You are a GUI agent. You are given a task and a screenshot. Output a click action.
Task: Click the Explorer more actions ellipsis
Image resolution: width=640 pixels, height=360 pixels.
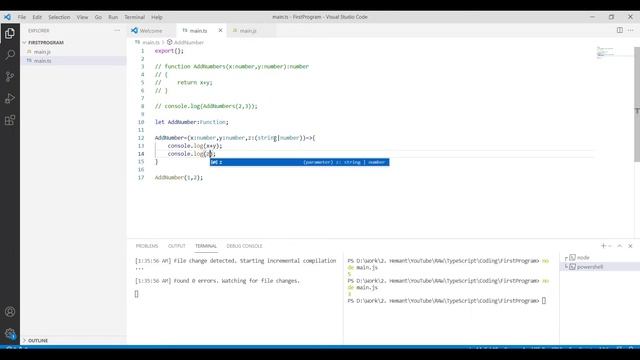coord(117,31)
